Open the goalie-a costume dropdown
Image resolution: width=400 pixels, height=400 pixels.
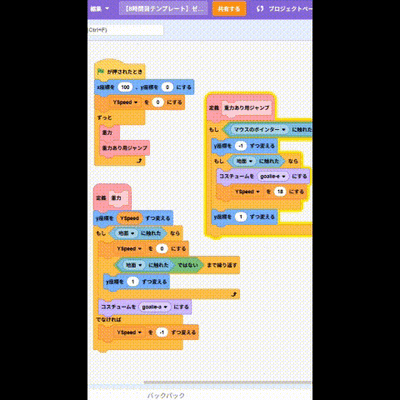point(155,307)
